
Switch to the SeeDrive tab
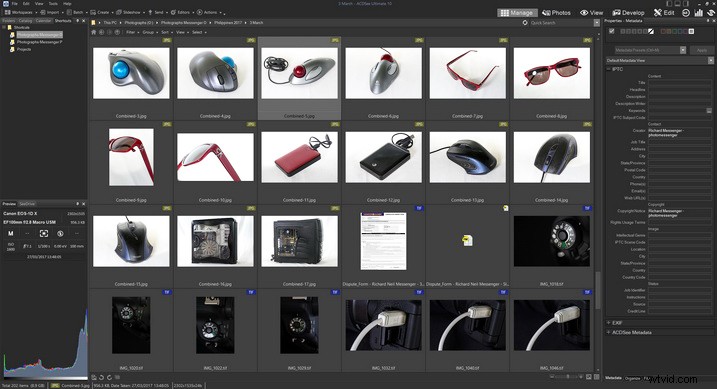coord(27,204)
